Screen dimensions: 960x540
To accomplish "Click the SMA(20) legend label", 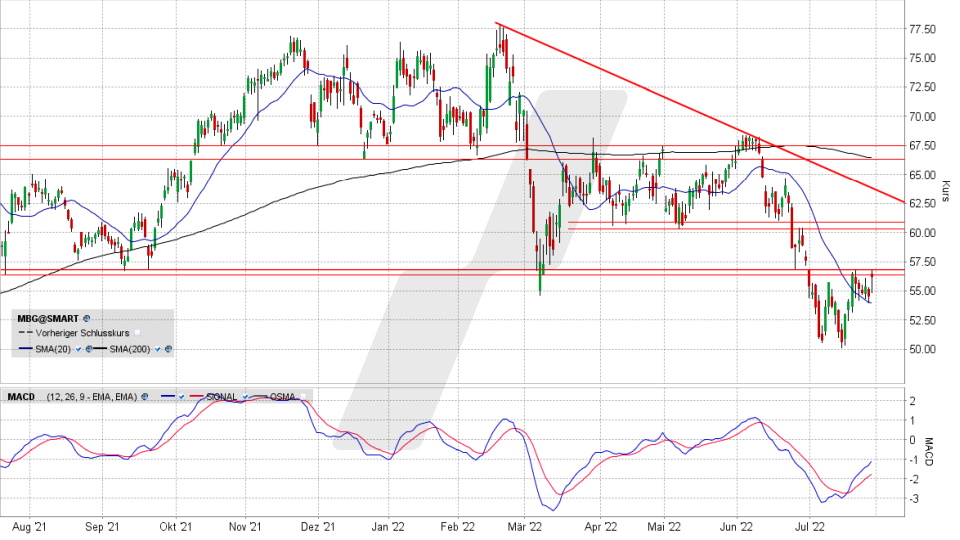I will (53, 349).
